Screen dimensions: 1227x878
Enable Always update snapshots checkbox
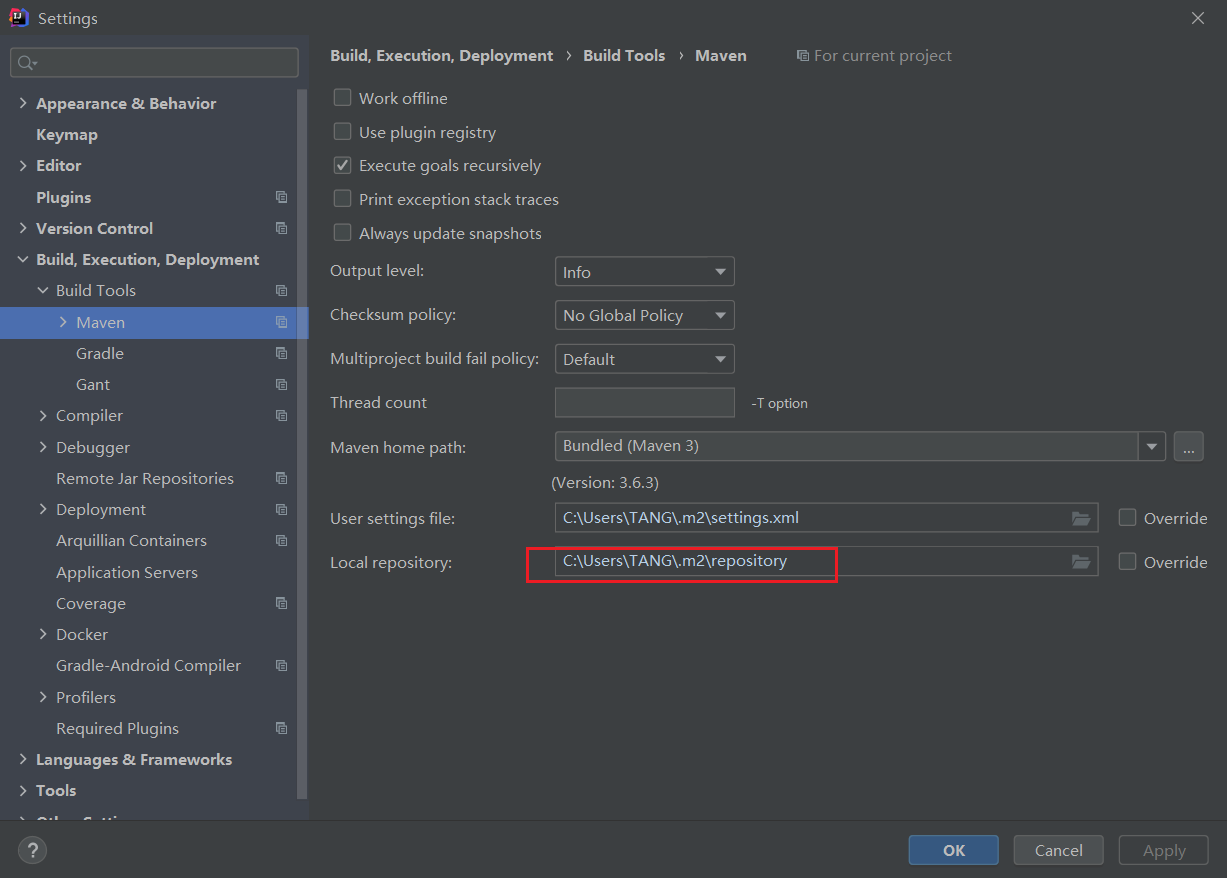[343, 233]
